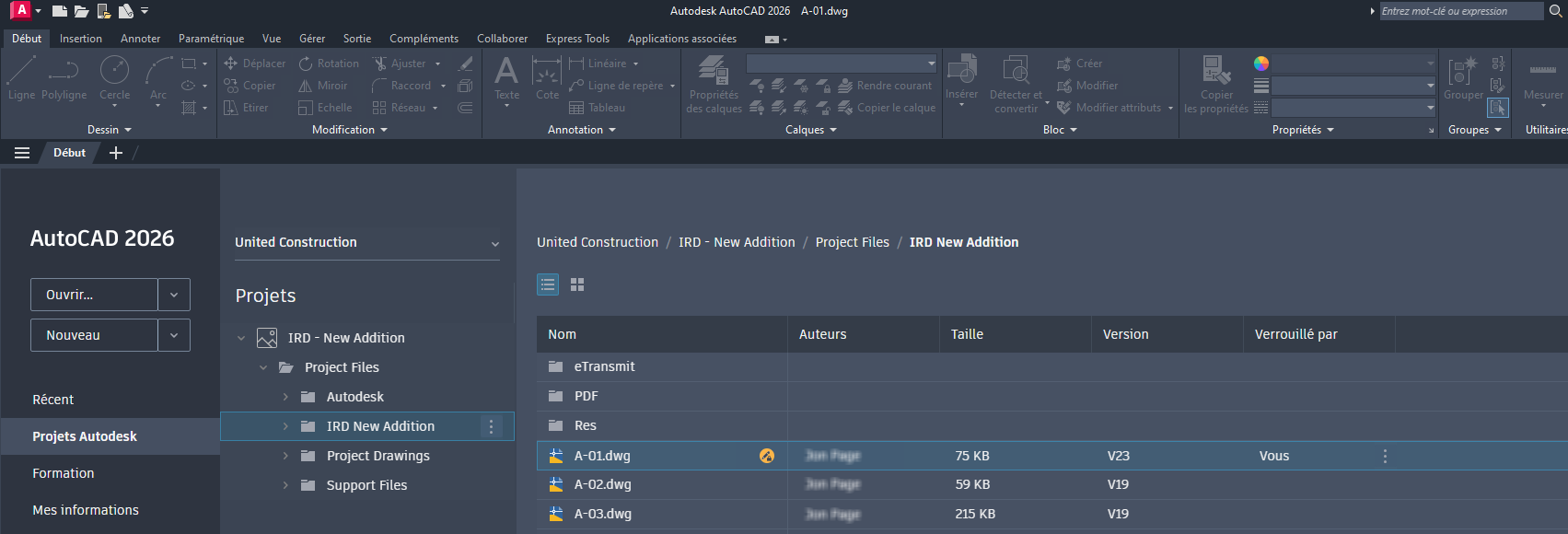Click Project Files breadcrumb link
Screen dimensions: 1568x534
[x=852, y=242]
